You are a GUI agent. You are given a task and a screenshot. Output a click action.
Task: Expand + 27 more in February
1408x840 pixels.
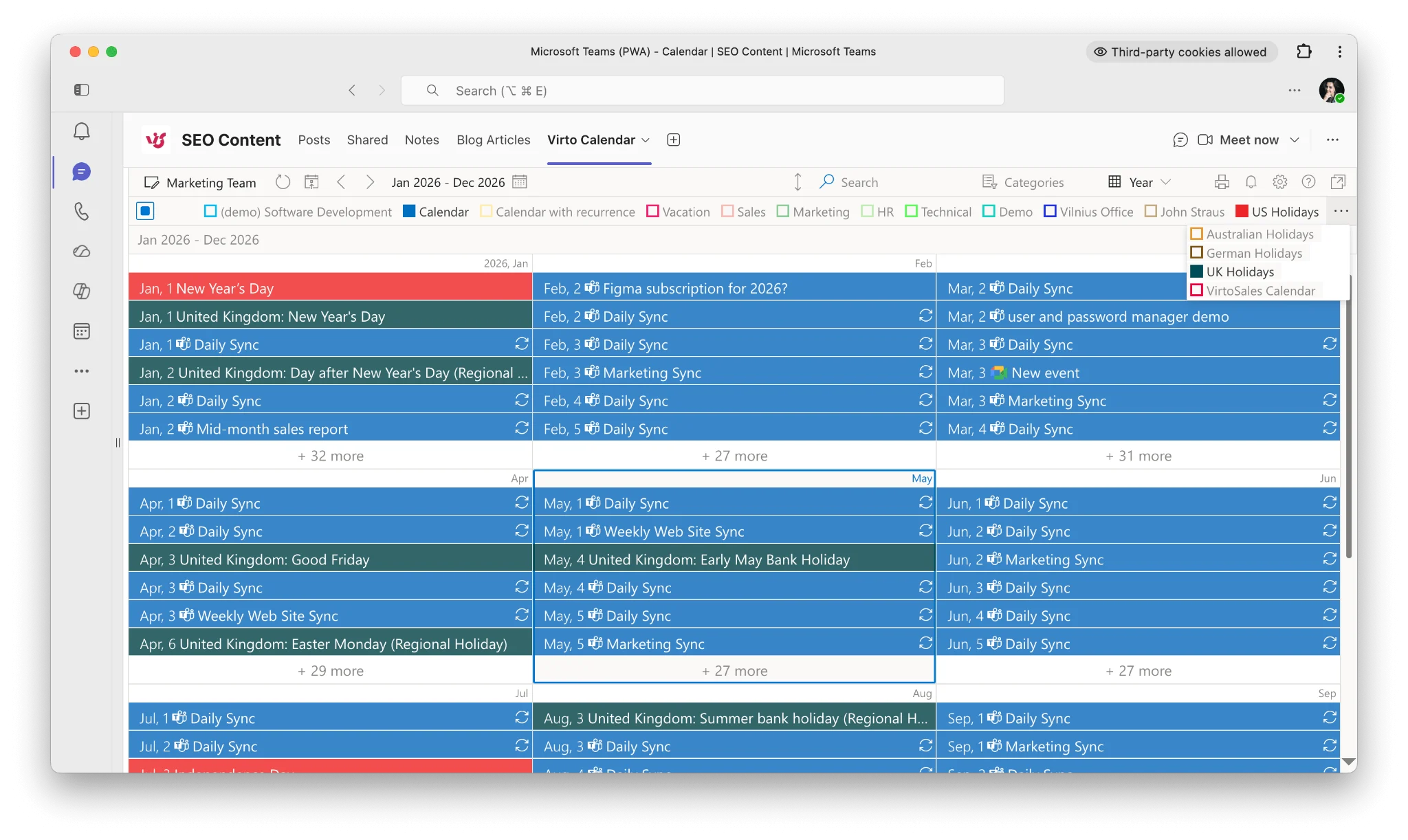pos(734,456)
